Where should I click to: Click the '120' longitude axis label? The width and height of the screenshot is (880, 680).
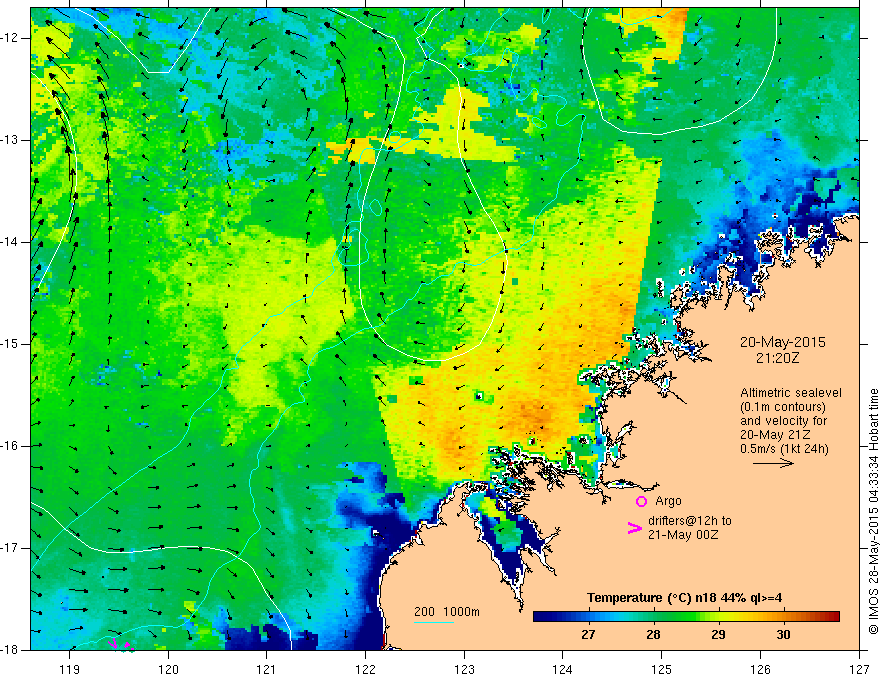click(x=168, y=669)
